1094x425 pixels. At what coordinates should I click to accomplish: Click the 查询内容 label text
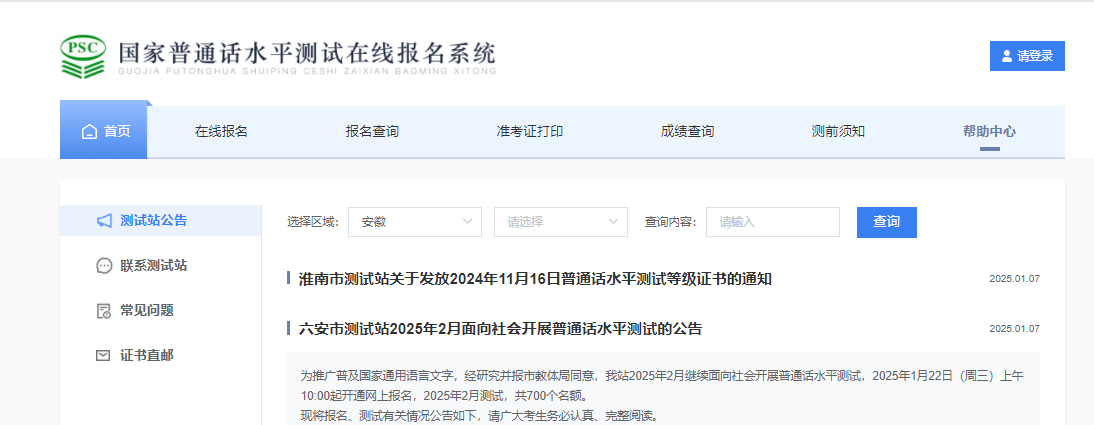click(x=670, y=223)
